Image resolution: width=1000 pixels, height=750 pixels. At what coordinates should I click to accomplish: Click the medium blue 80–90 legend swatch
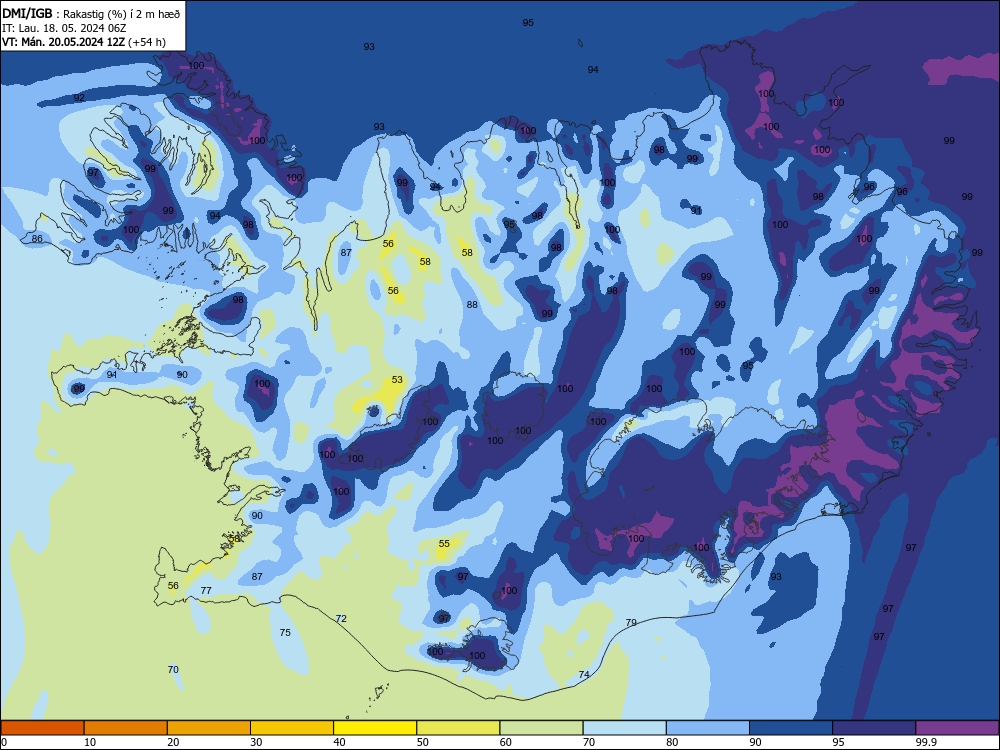708,728
